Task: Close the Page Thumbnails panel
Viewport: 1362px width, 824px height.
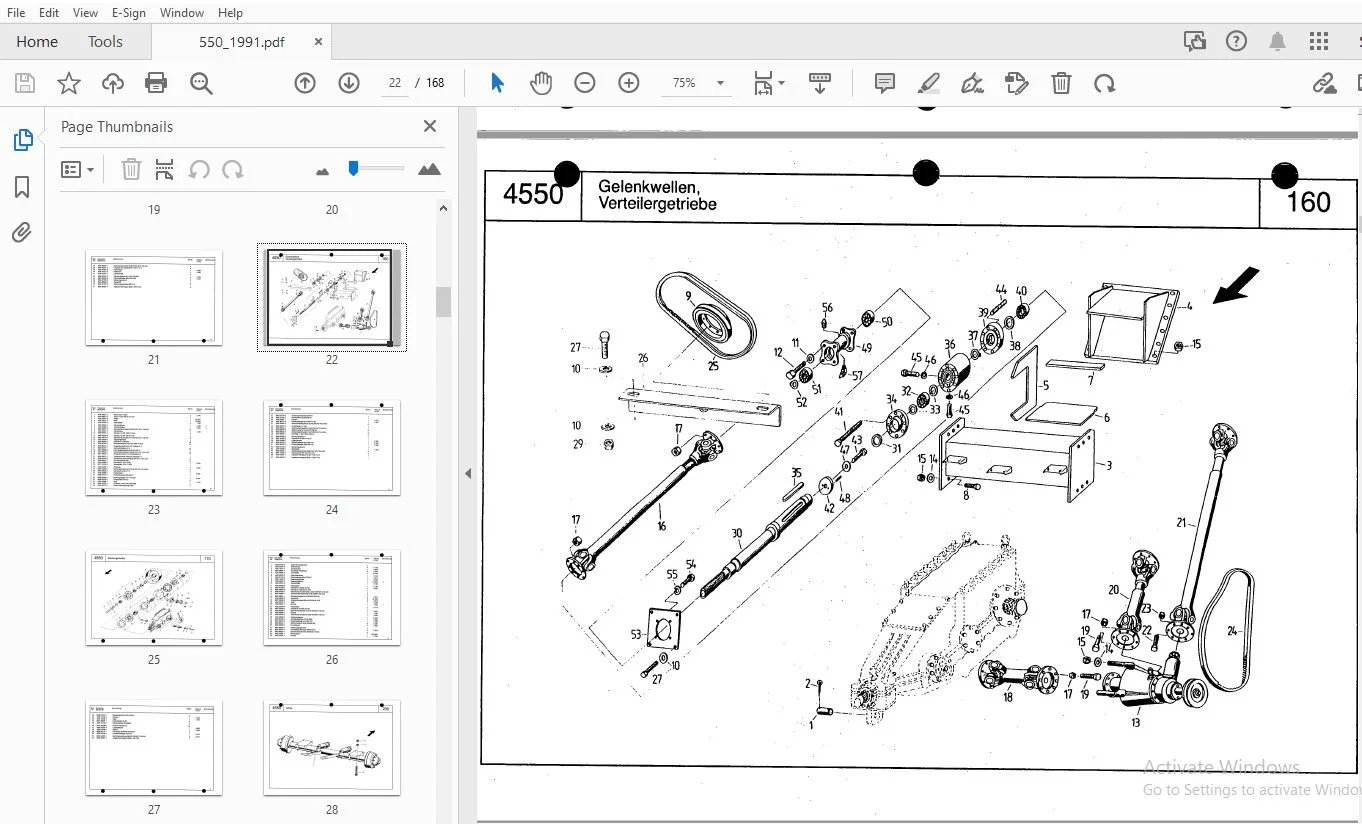Action: [x=430, y=126]
